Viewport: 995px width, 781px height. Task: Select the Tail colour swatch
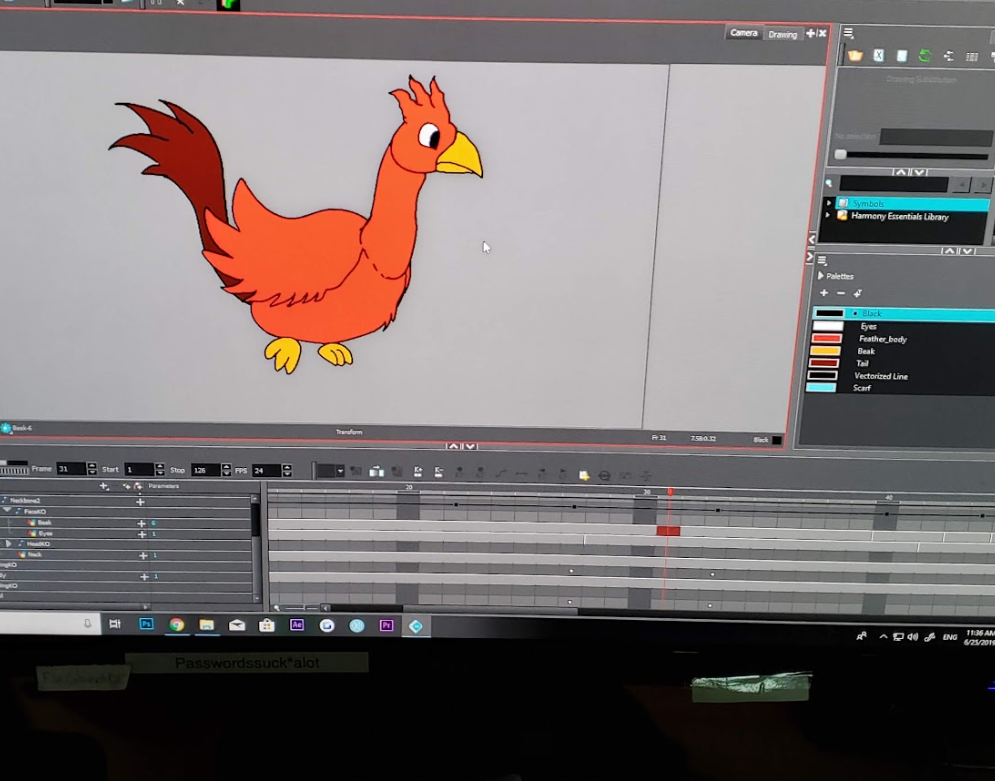coord(824,363)
